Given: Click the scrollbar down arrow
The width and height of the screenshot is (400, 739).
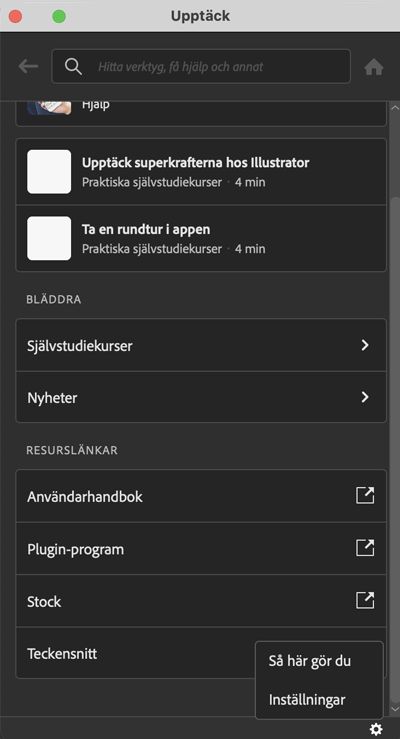Looking at the screenshot, I should [395, 708].
